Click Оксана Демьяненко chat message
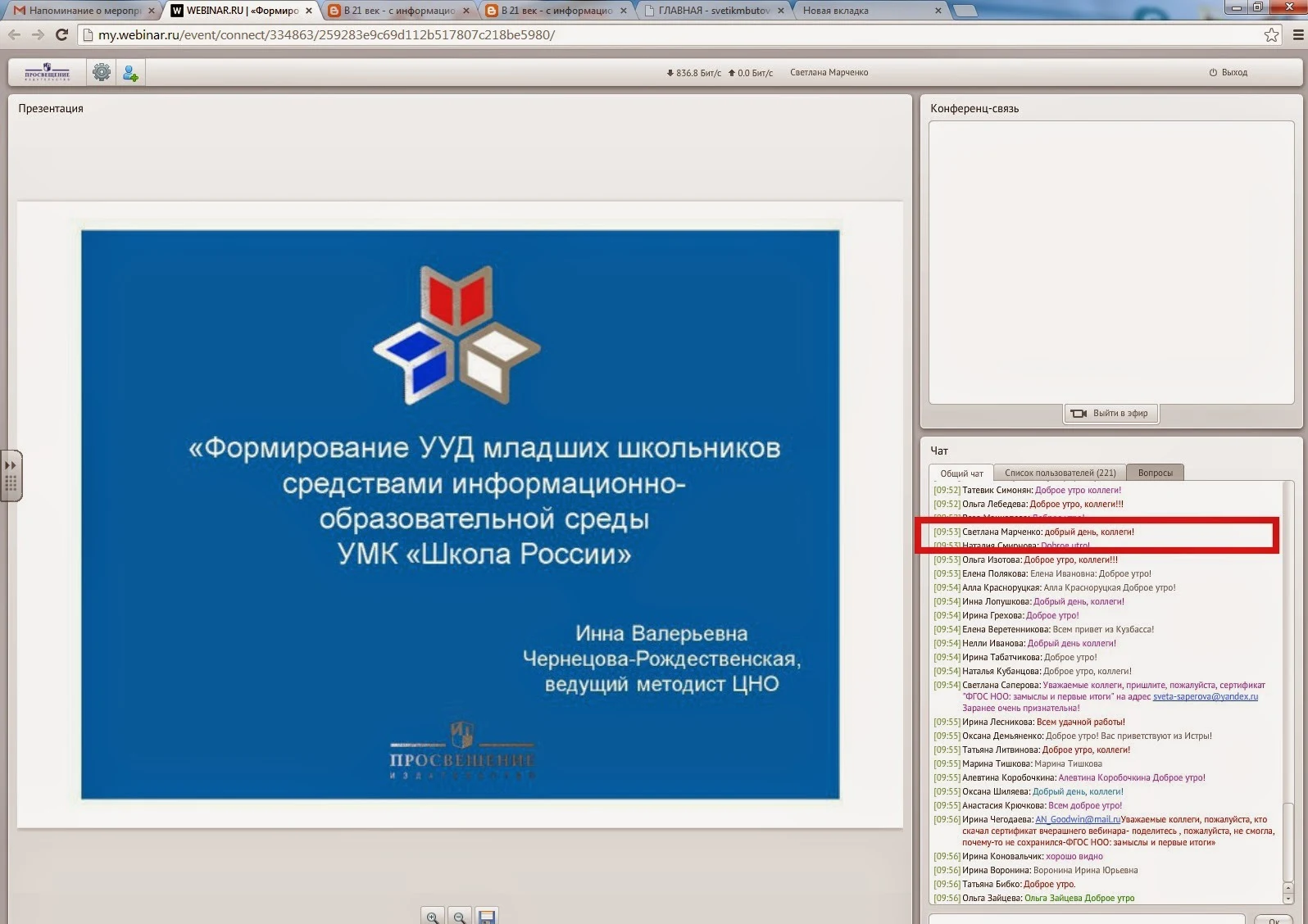The width and height of the screenshot is (1308, 924). click(1073, 736)
